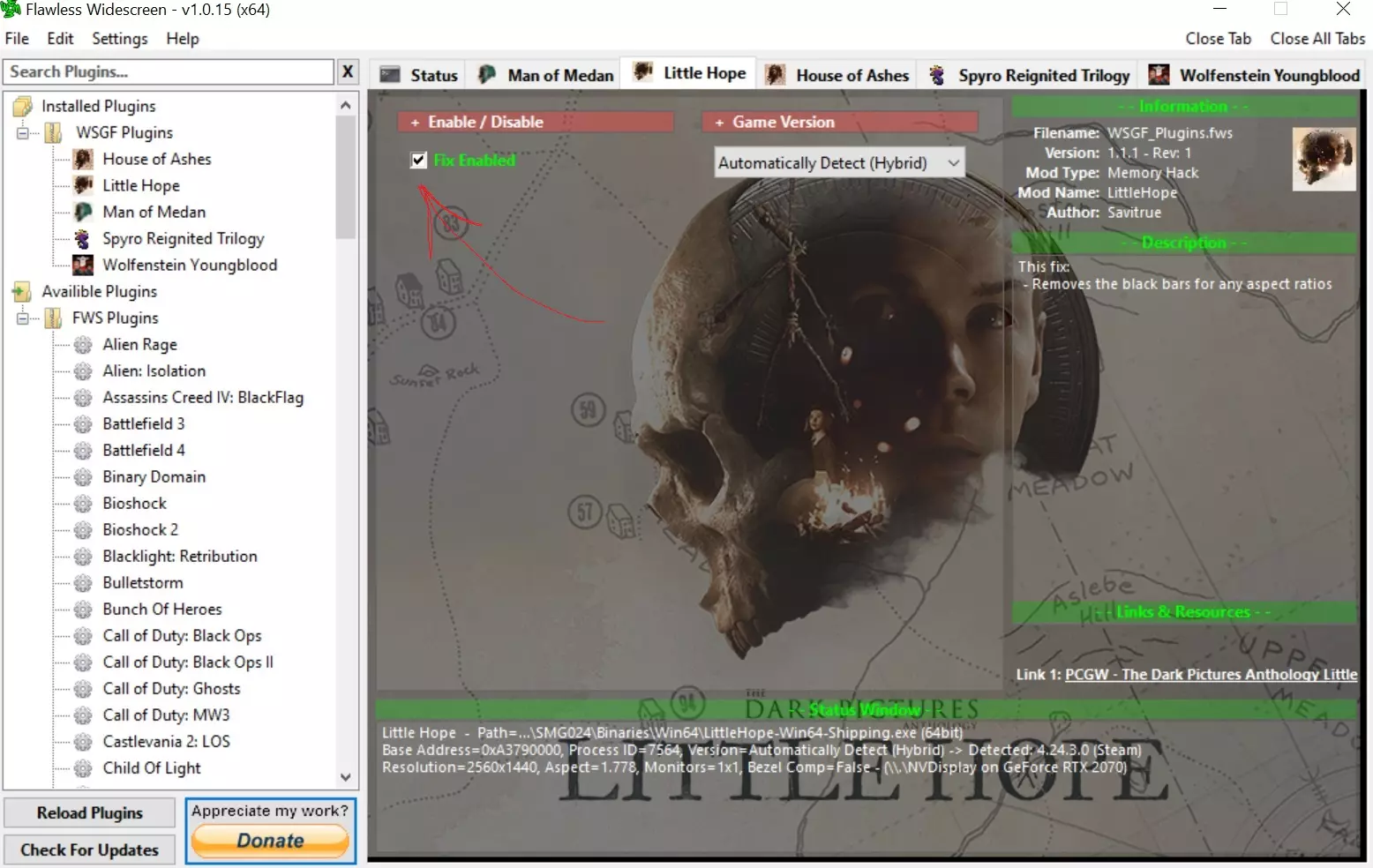This screenshot has width=1373, height=868.
Task: Collapse the Enable / Disable section header
Action: (x=536, y=122)
